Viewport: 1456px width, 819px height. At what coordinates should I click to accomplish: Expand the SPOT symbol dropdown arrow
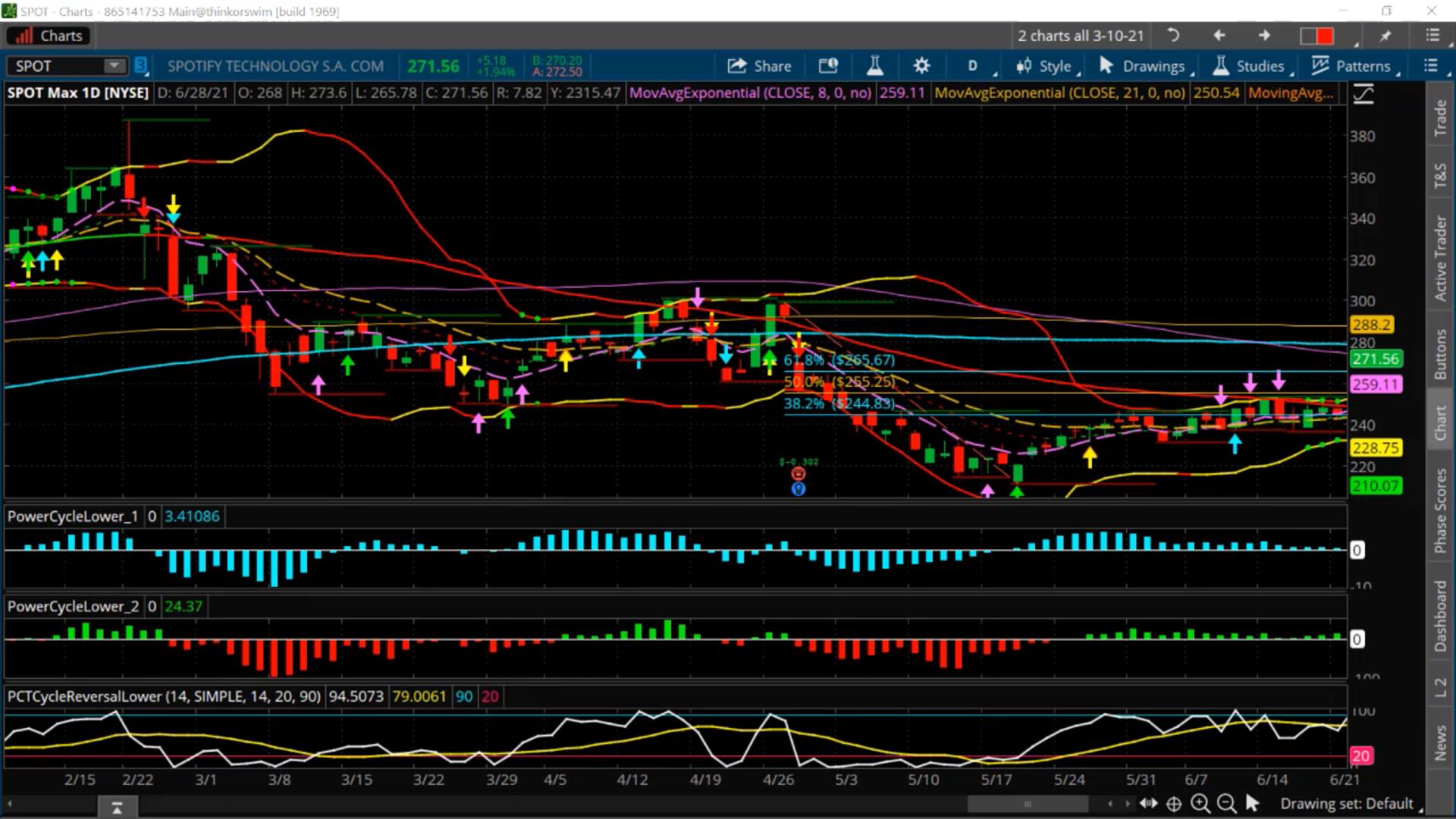point(115,66)
